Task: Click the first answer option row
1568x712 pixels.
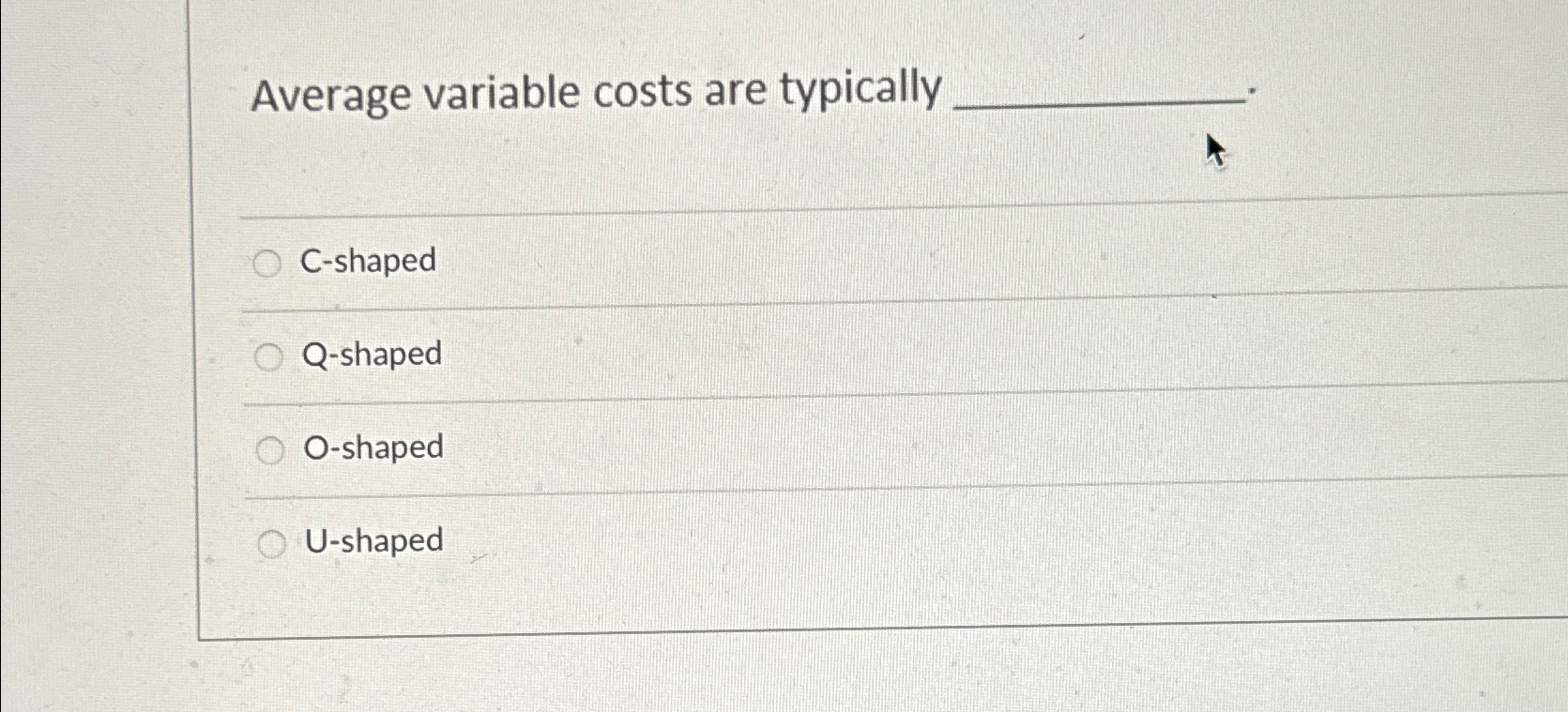Action: tap(563, 263)
